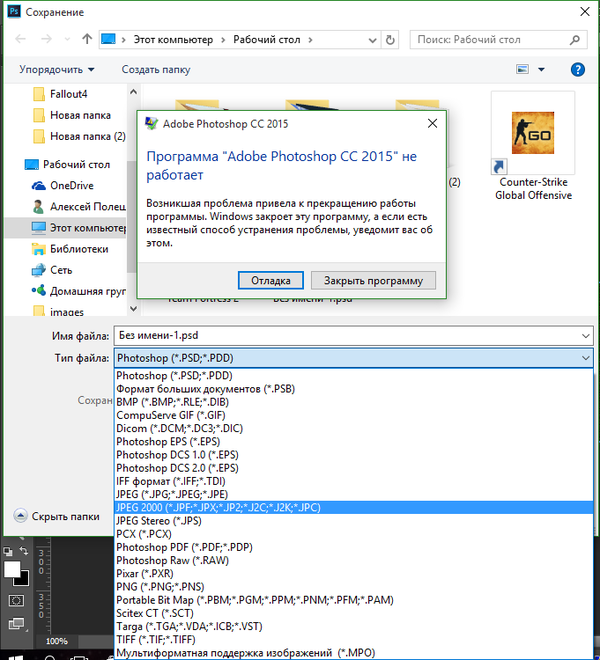Expand the Упорядочить dropdown menu
Image resolution: width=600 pixels, height=660 pixels.
tap(56, 70)
